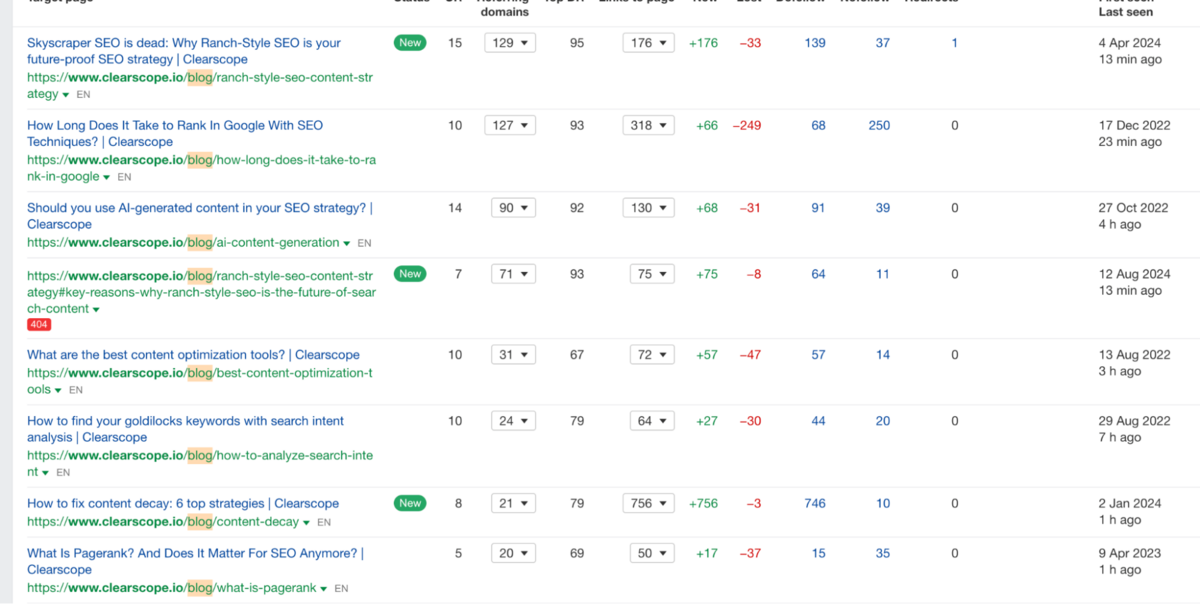Expand the 129 referring domains dropdown
Screen dimensions: 1200x604
[510, 43]
